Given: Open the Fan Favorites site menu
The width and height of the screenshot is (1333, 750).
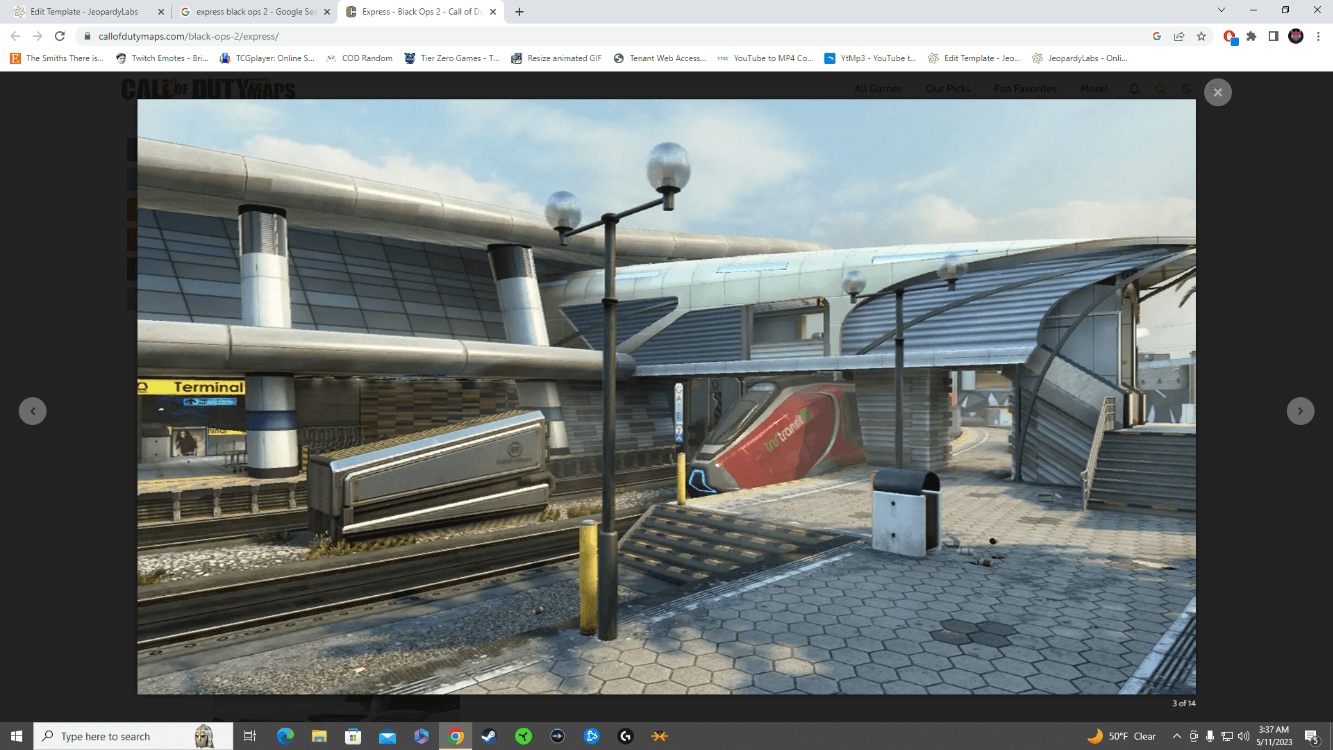Looking at the screenshot, I should coord(1025,89).
